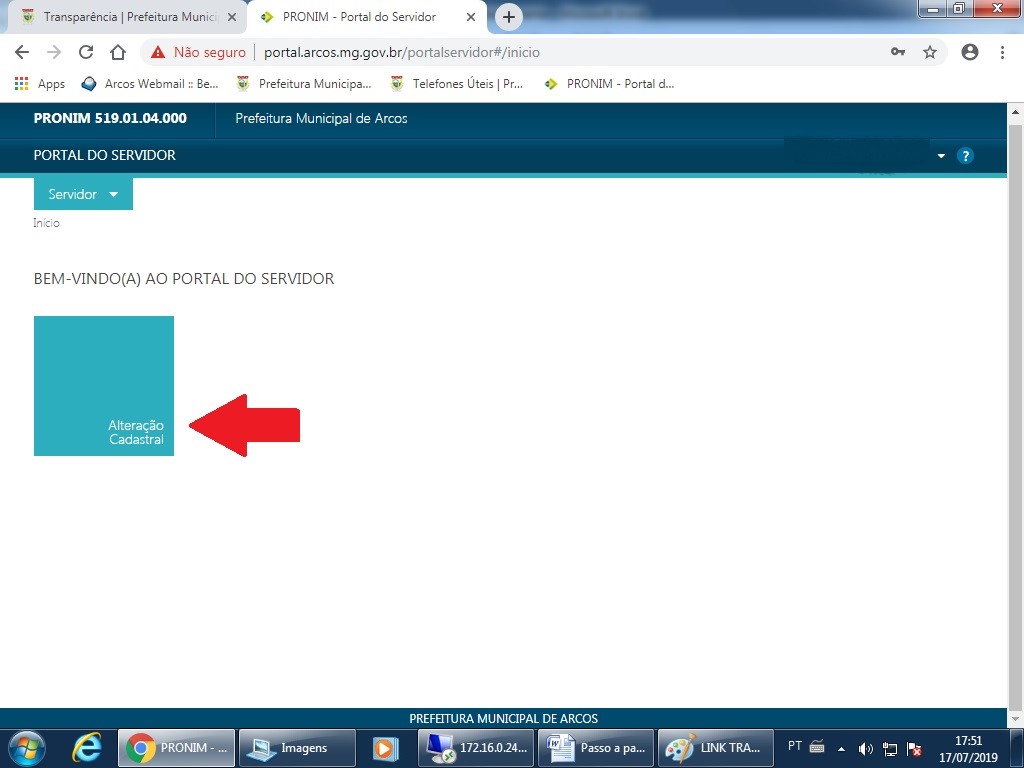Go to the browser home page
Image resolution: width=1024 pixels, height=768 pixels.
pos(118,52)
